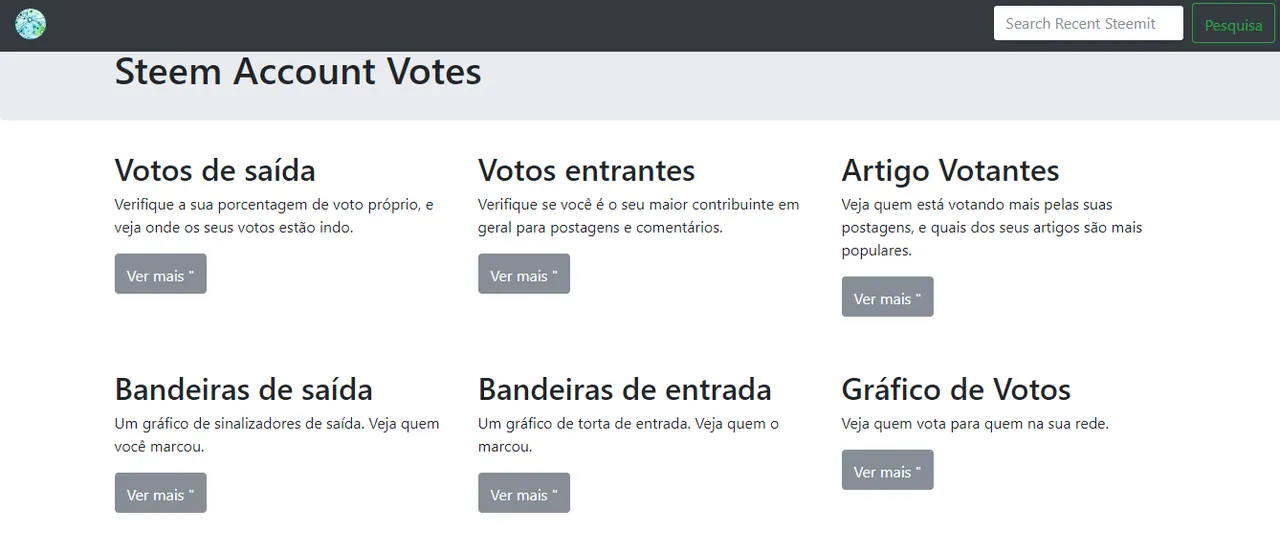Open Ver mais under Bandeiras de entrada
The width and height of the screenshot is (1280, 553).
pos(524,493)
